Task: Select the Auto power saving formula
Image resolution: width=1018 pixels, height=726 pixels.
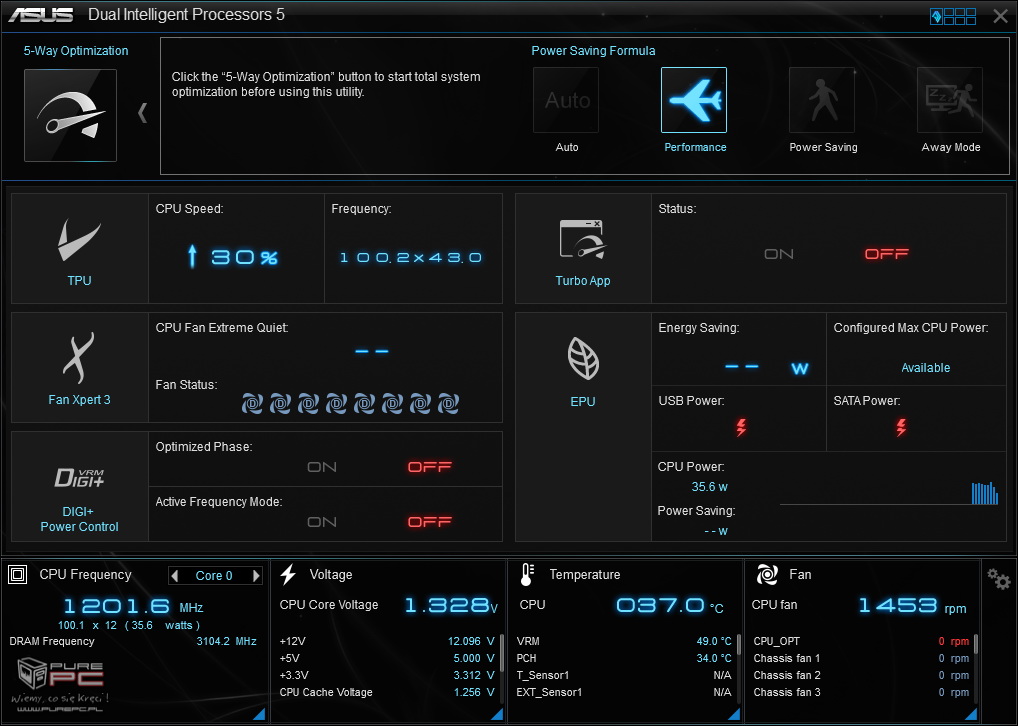Action: click(x=566, y=101)
